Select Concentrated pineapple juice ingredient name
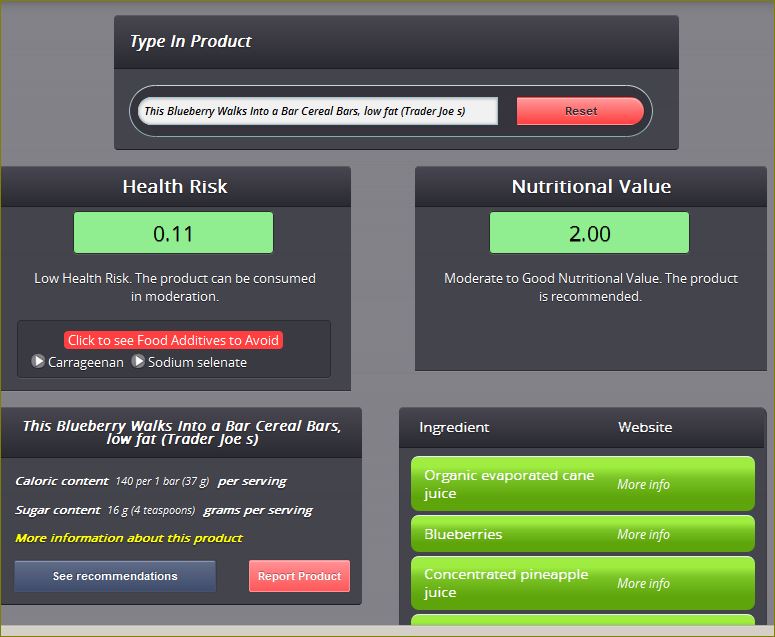This screenshot has height=637, width=775. 506,583
